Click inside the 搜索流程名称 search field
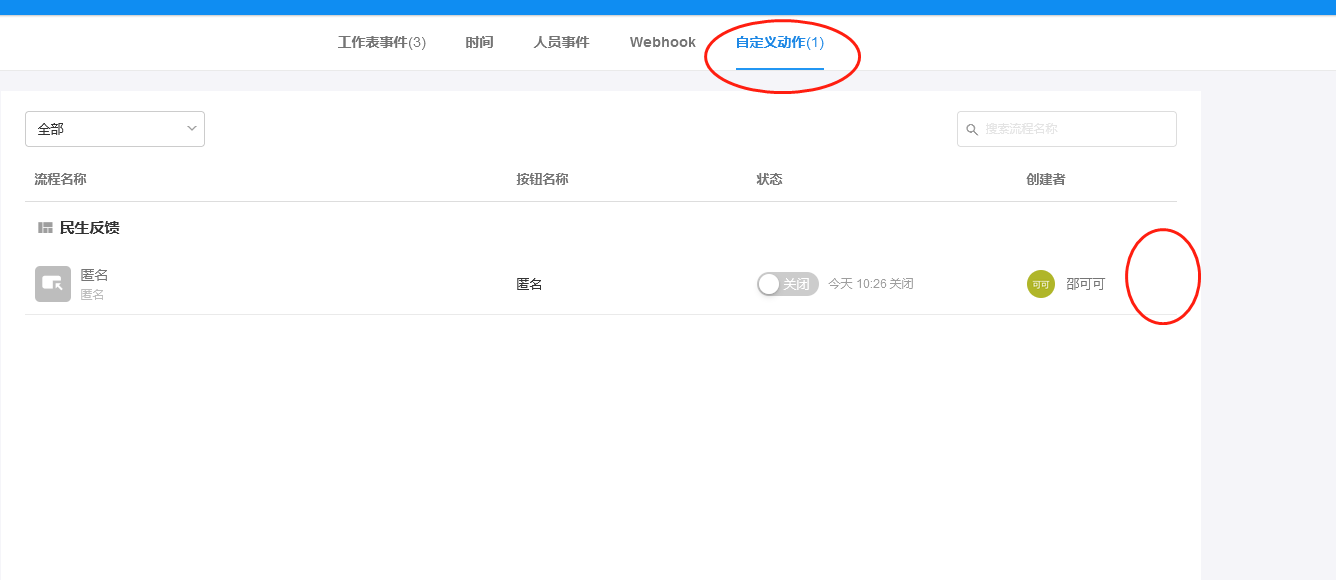Viewport: 1336px width, 580px height. (x=1060, y=128)
